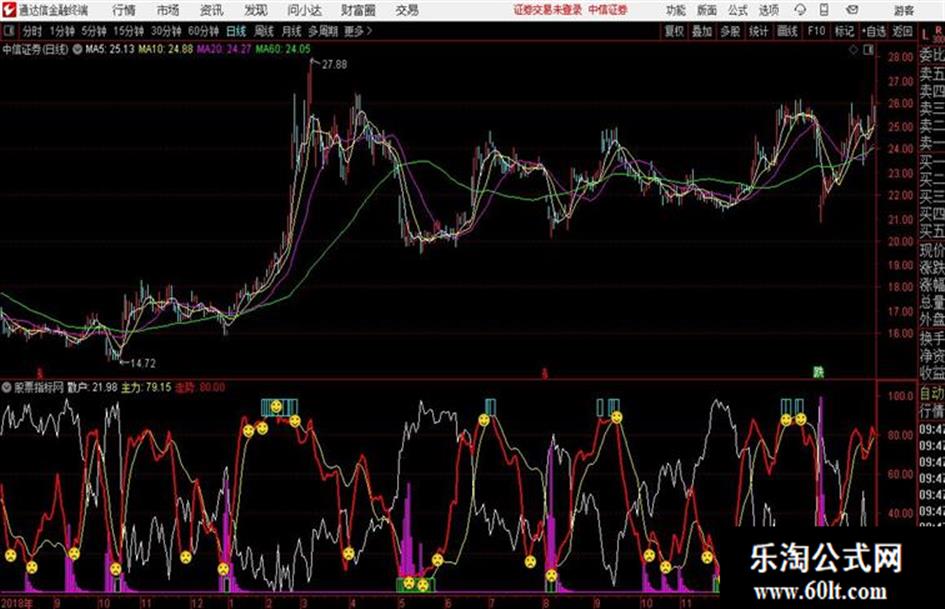This screenshot has width=945, height=609.
Task: Select the 月线 monthly tab
Action: [292, 31]
